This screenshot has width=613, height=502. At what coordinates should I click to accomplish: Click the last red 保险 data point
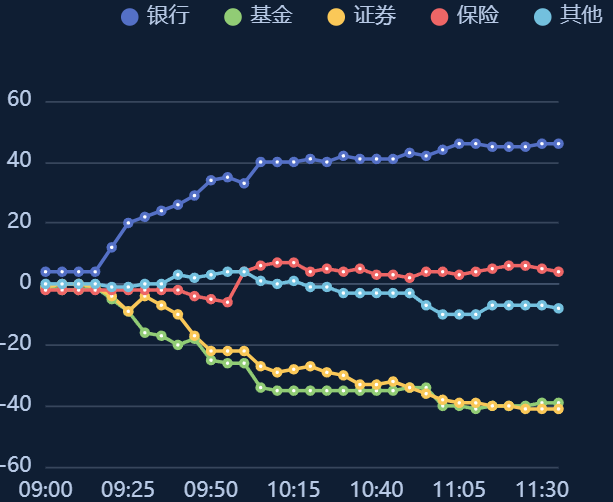(x=559, y=272)
